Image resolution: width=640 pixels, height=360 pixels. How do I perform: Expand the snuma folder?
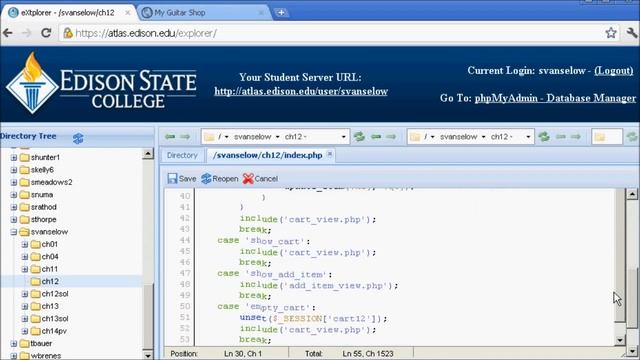14,195
